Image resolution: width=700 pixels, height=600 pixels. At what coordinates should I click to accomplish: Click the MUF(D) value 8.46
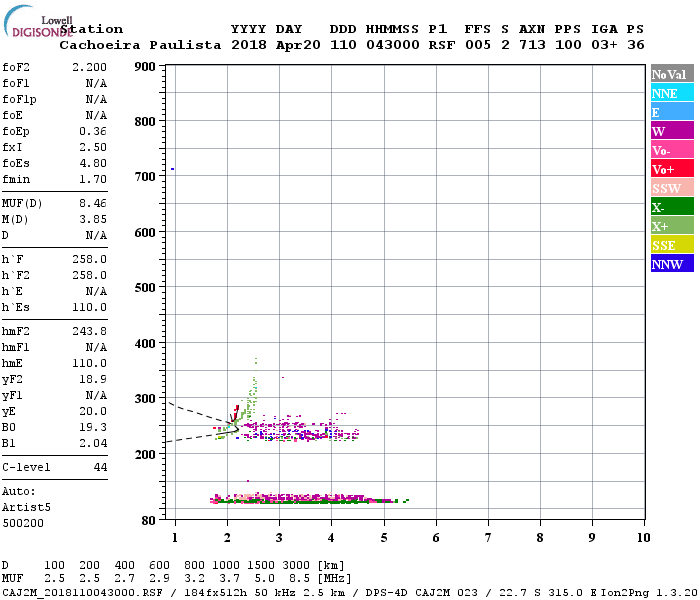pos(93,204)
